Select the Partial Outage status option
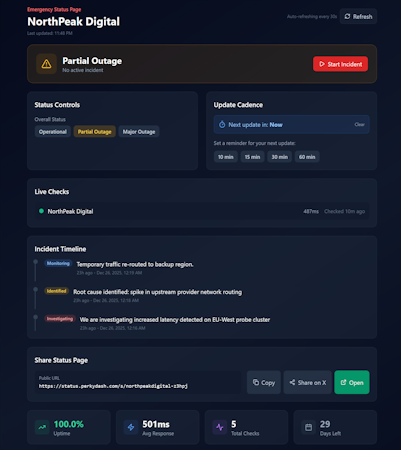401x450 pixels. tap(95, 132)
